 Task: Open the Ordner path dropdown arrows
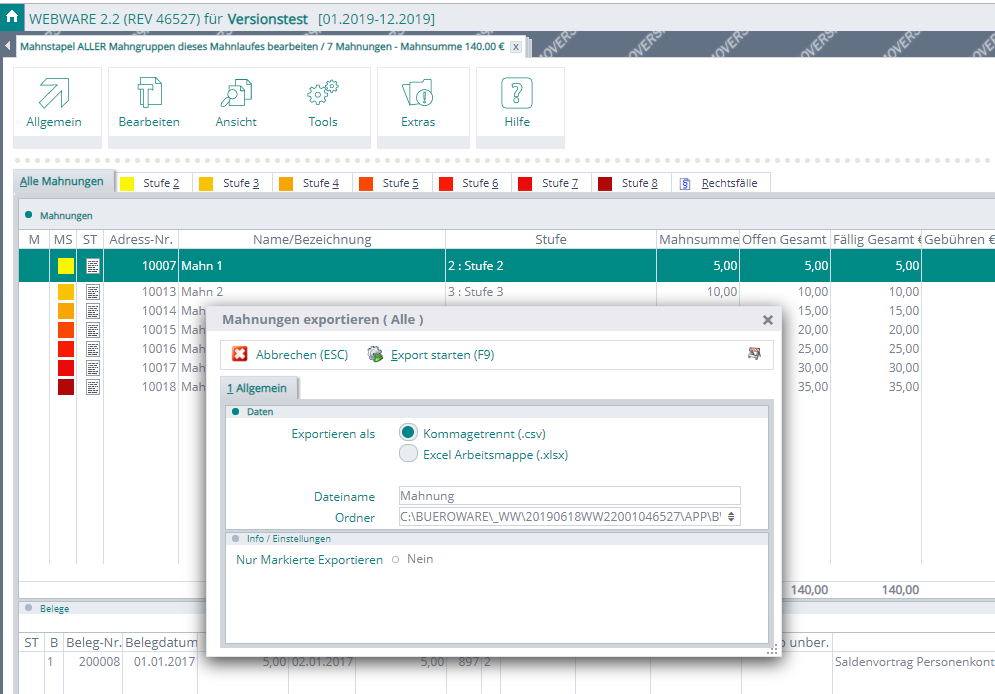pyautogui.click(x=732, y=517)
